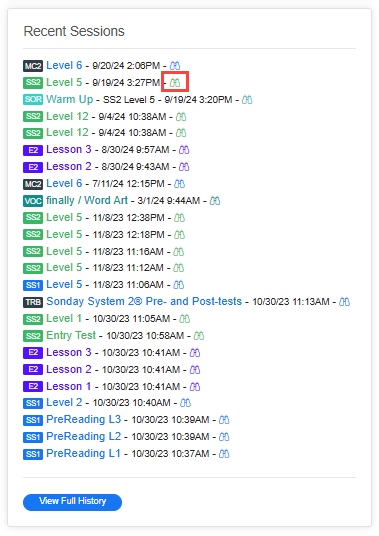The width and height of the screenshot is (379, 536).
Task: Click binoculars icon on the PreReading L1 row
Action: [x=224, y=454]
